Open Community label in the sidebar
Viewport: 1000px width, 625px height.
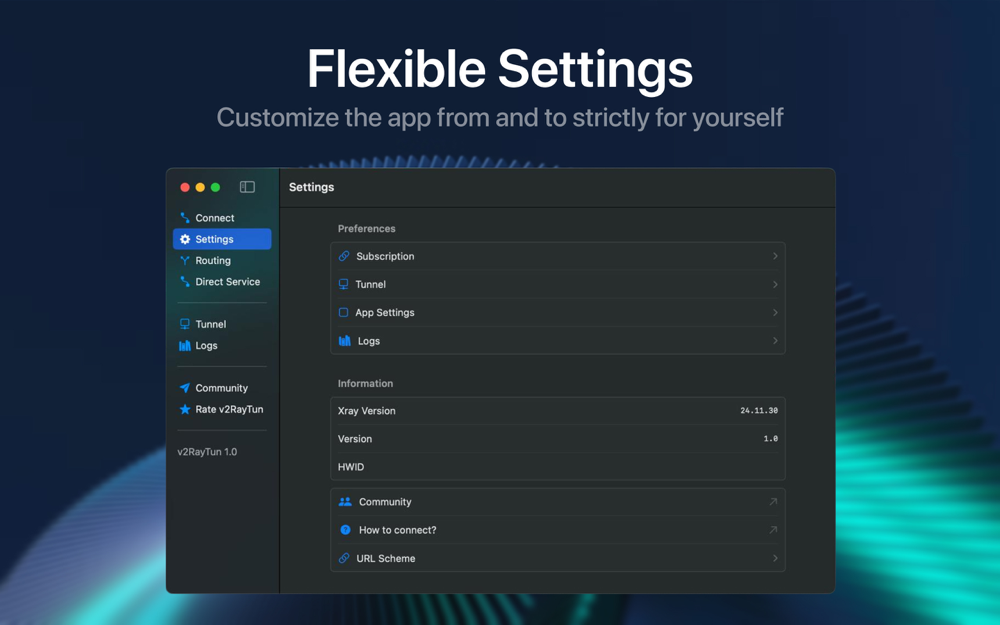[x=221, y=388]
